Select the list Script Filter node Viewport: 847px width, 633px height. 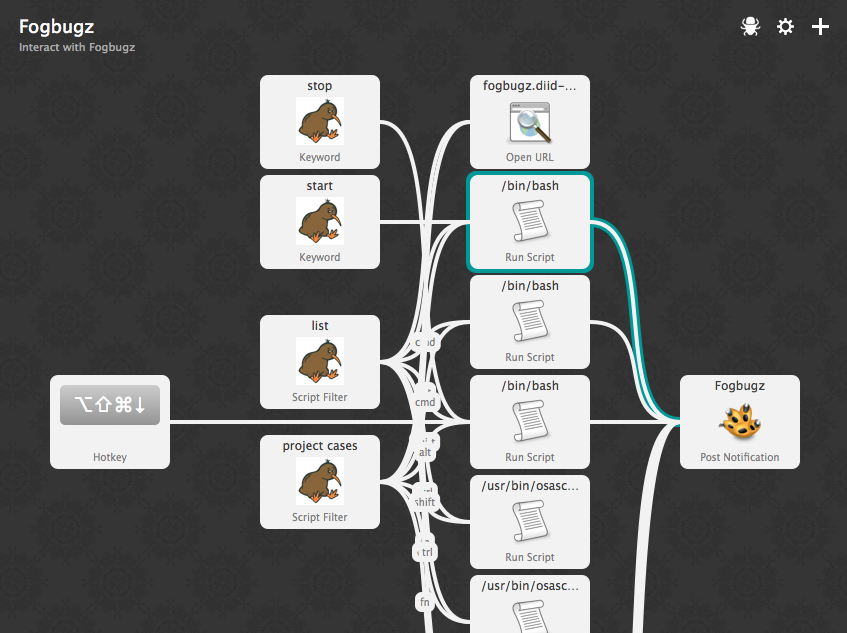(320, 362)
